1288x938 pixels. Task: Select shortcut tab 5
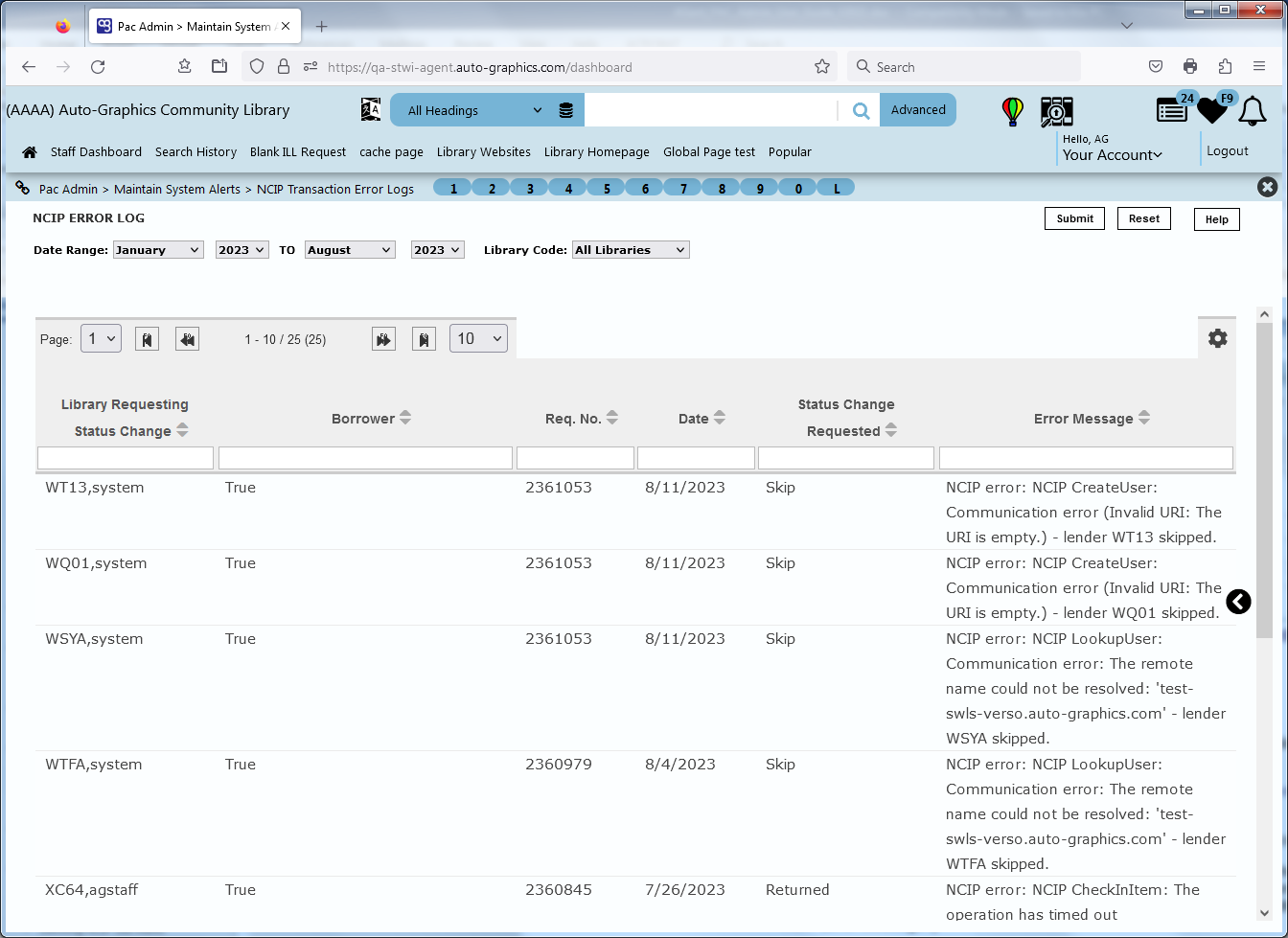coord(607,188)
